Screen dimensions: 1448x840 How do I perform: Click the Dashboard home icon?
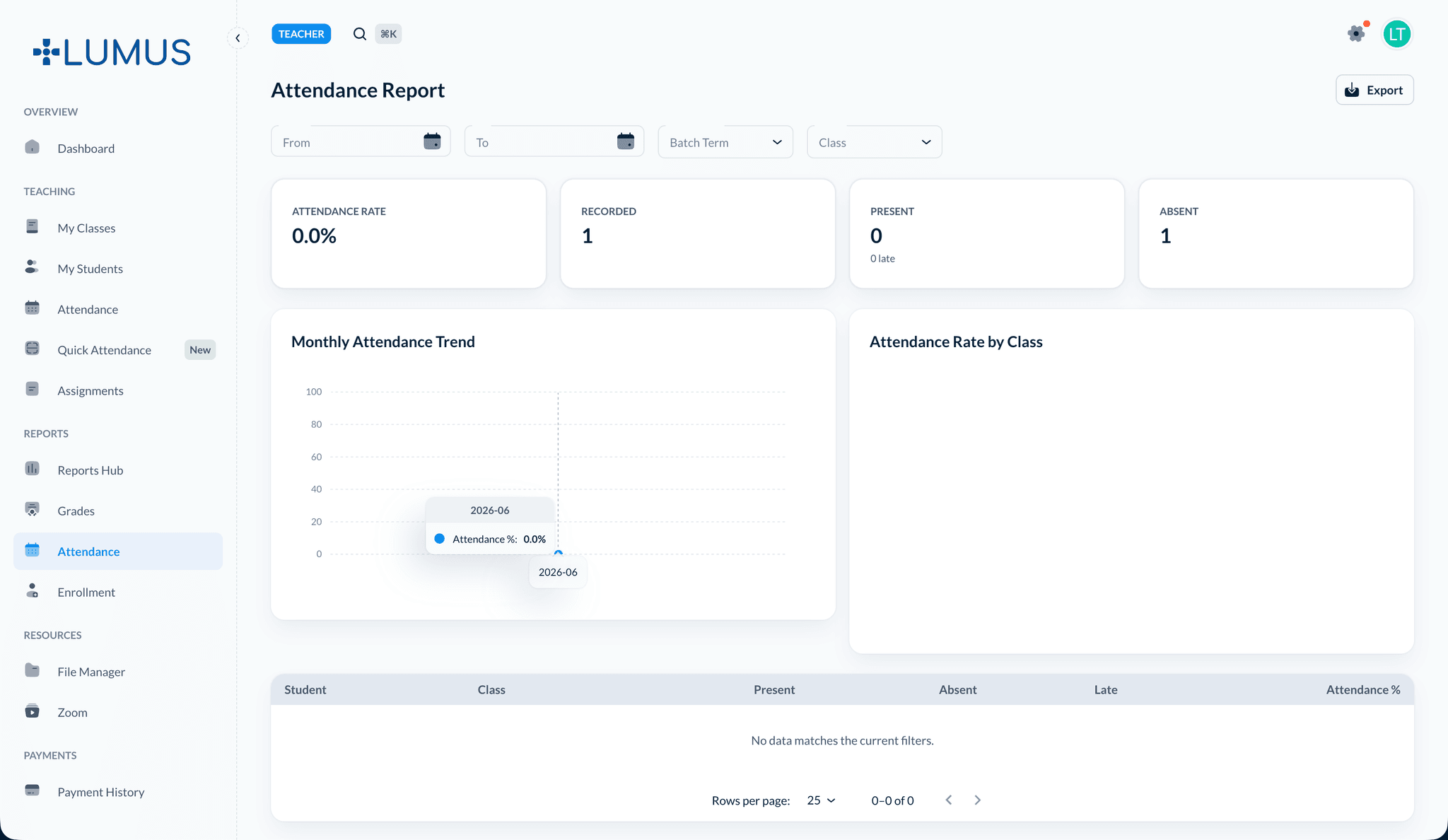click(x=33, y=147)
